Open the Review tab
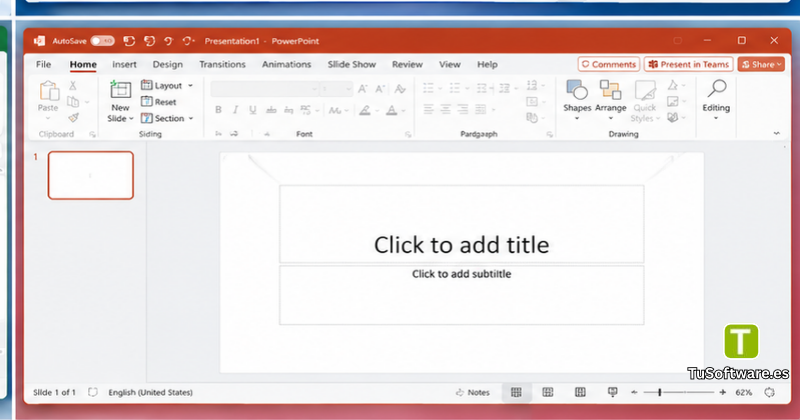The image size is (800, 420). click(407, 64)
